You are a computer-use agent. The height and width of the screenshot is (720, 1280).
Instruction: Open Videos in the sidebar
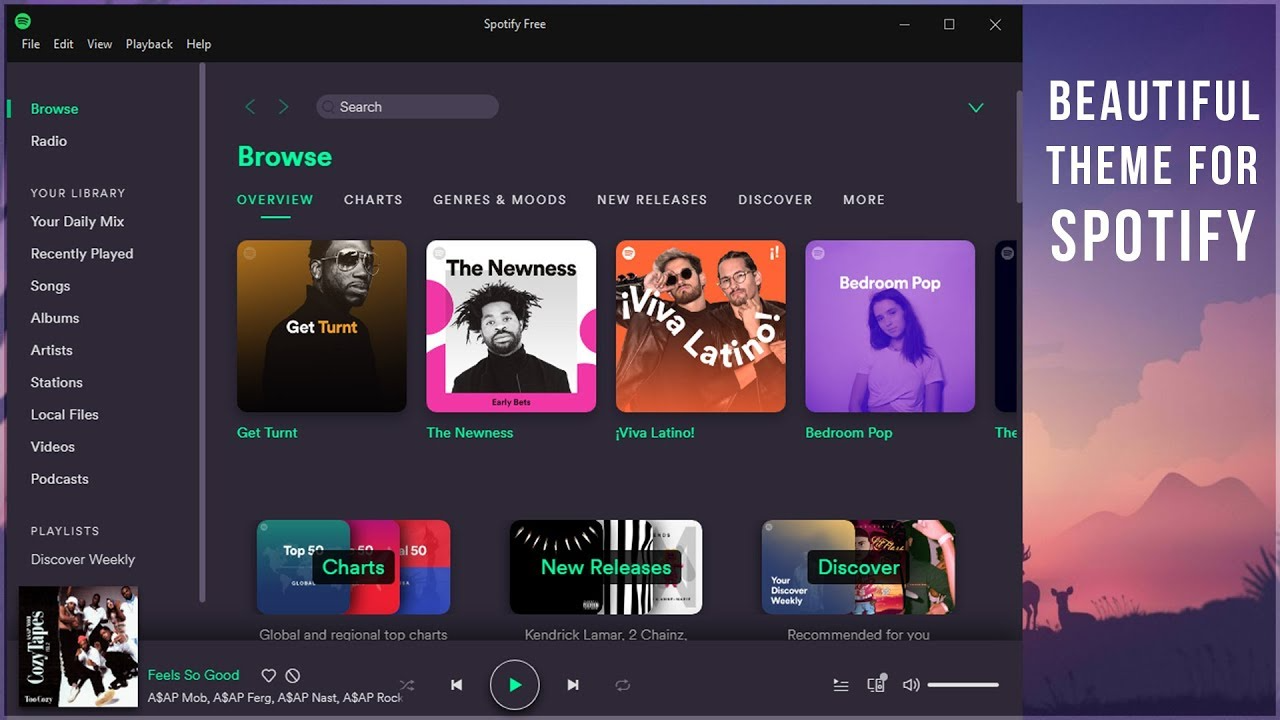click(53, 446)
